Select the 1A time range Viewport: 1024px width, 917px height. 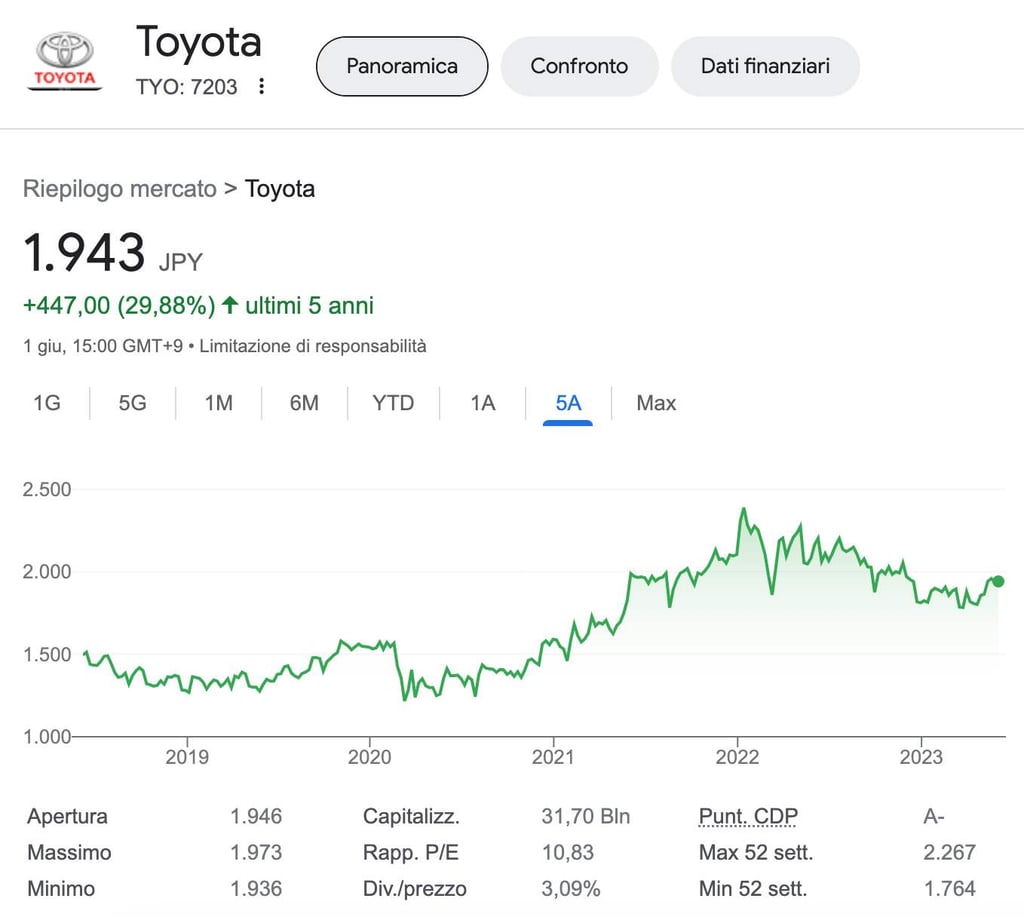tap(481, 403)
